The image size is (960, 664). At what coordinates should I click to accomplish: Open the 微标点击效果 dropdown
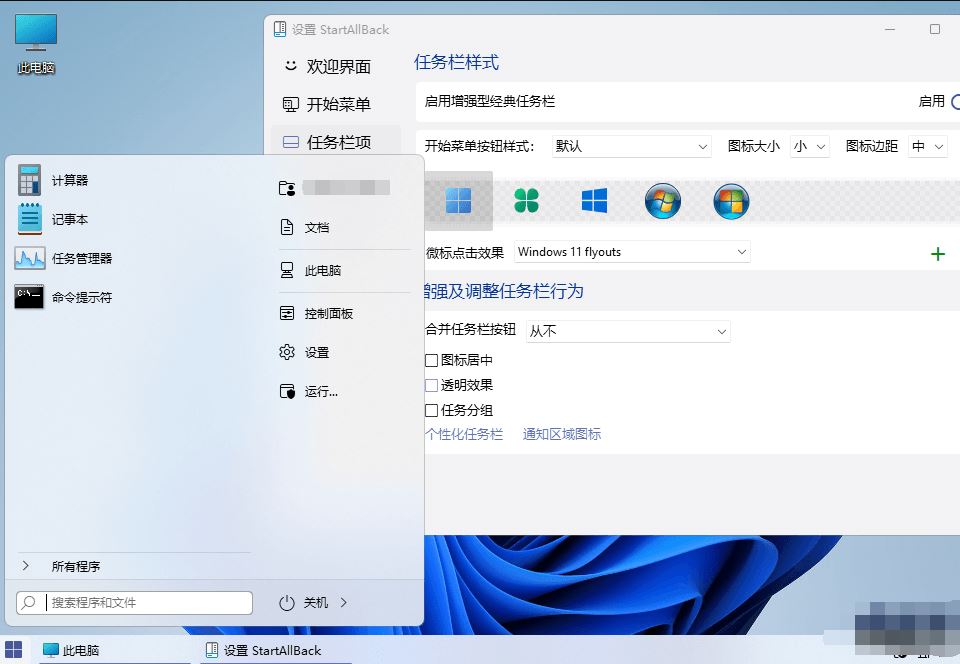632,252
